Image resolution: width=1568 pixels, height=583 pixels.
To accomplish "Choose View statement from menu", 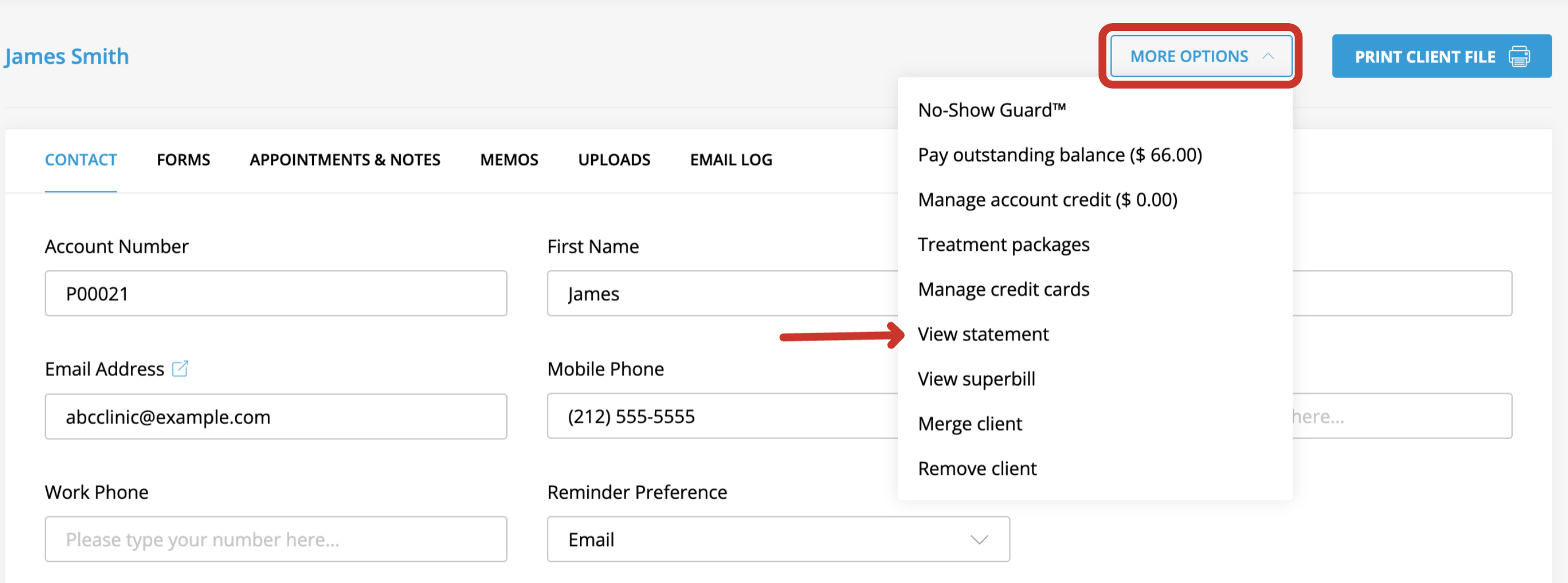I will [983, 334].
